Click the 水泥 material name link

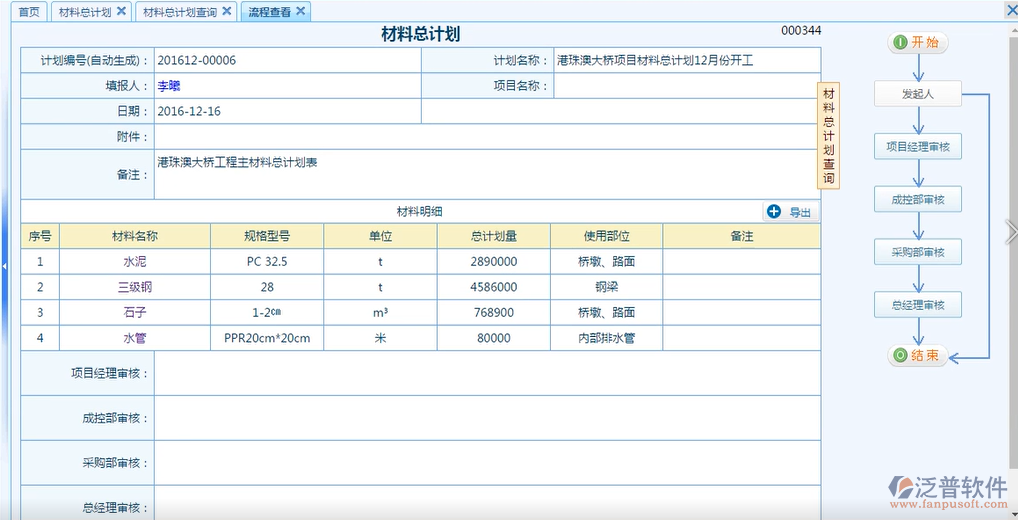[x=134, y=262]
